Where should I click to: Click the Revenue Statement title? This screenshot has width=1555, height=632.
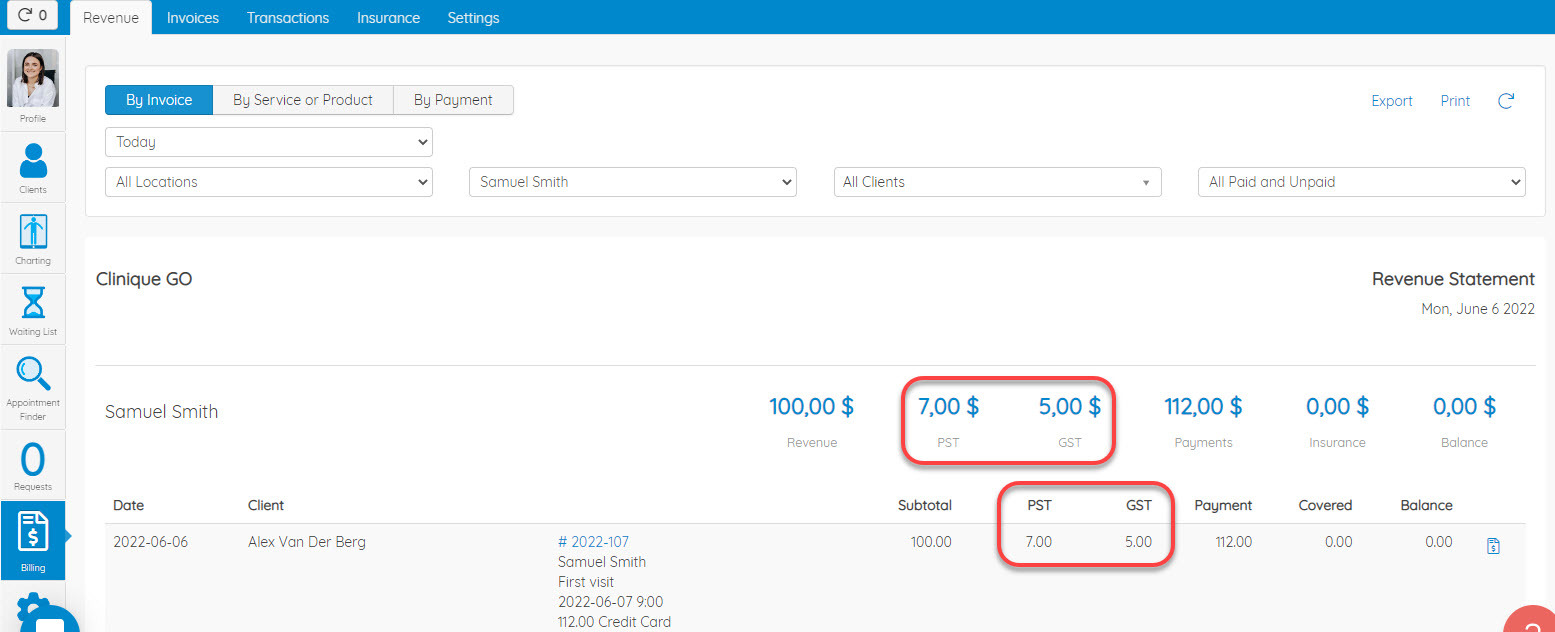[1453, 279]
